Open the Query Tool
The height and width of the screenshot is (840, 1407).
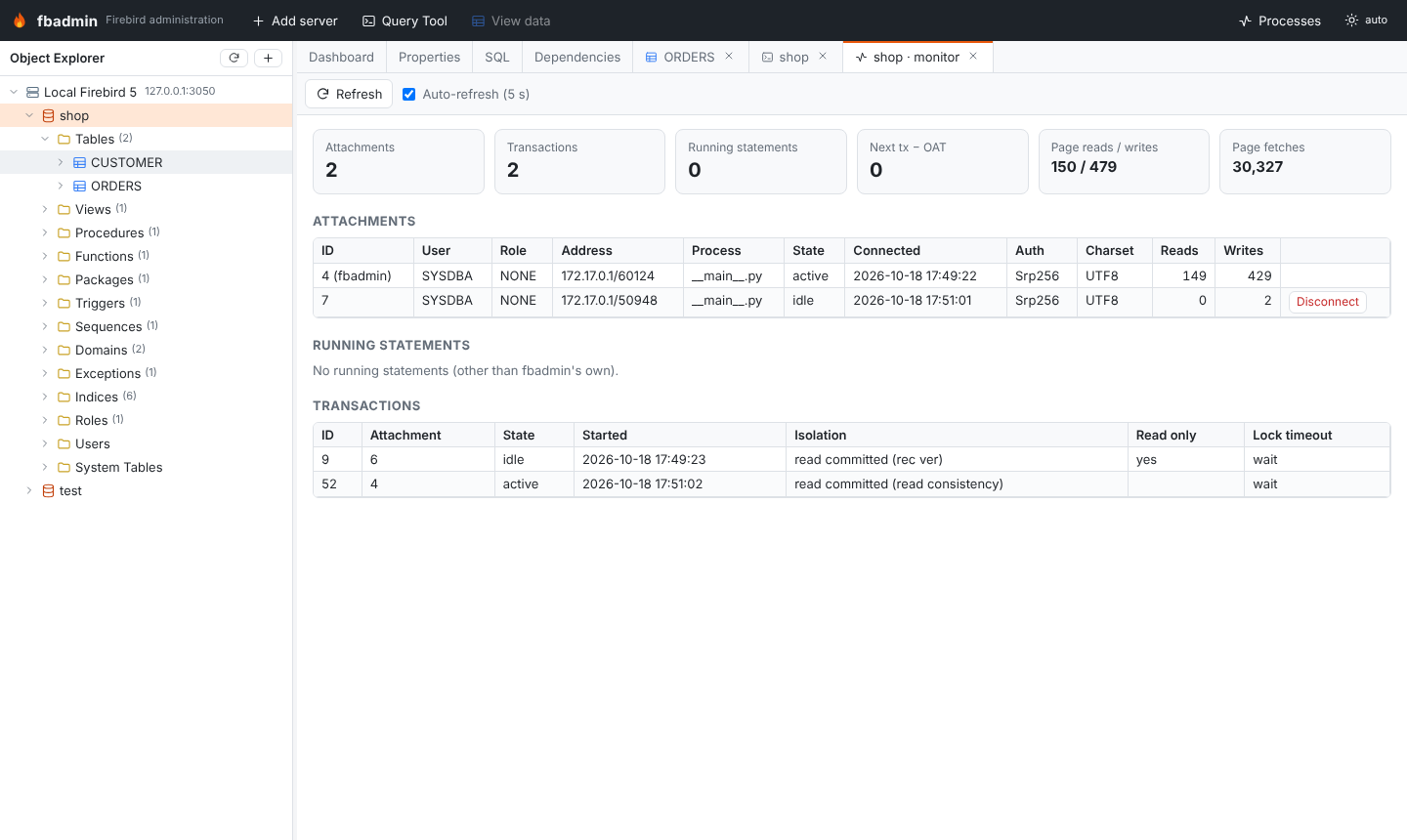(405, 21)
